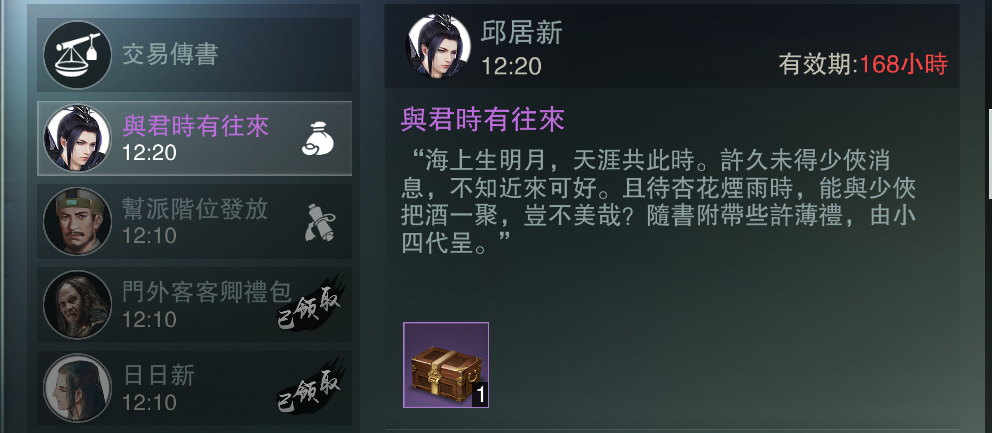
Task: Click the red 168小時 validity text
Action: [903, 65]
